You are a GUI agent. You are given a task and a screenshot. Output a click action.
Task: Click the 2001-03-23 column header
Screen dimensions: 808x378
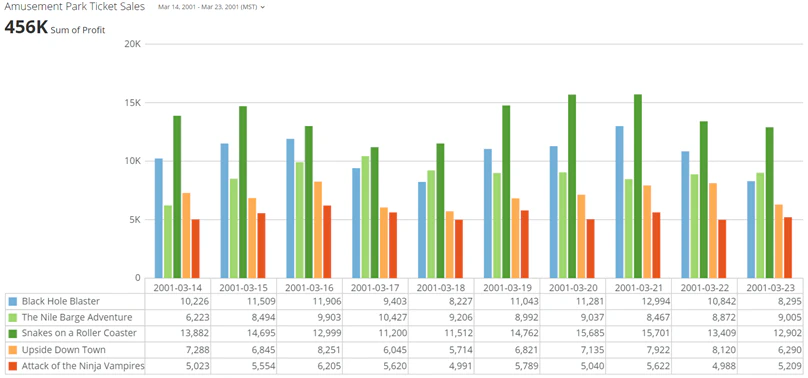[x=771, y=287]
